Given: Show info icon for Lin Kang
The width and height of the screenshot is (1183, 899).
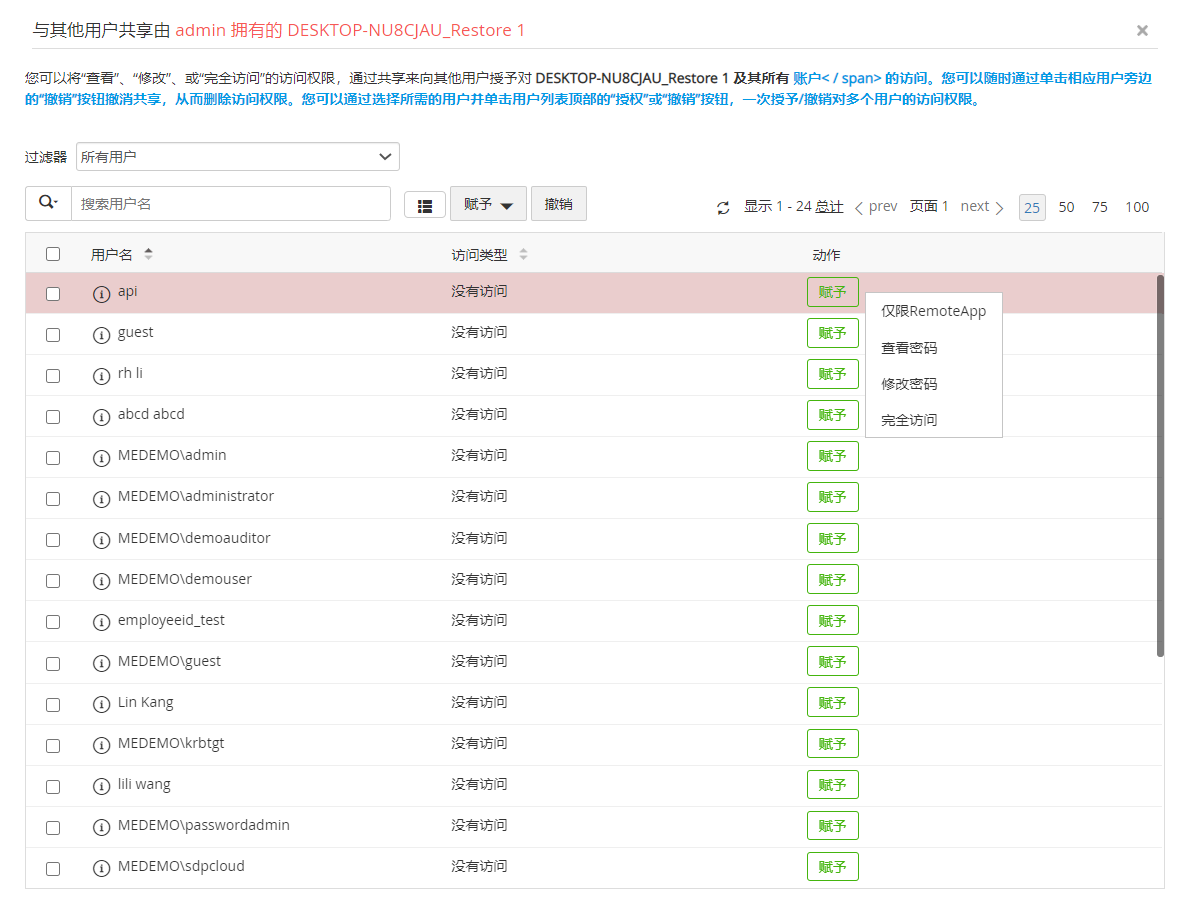Looking at the screenshot, I should click(x=101, y=704).
